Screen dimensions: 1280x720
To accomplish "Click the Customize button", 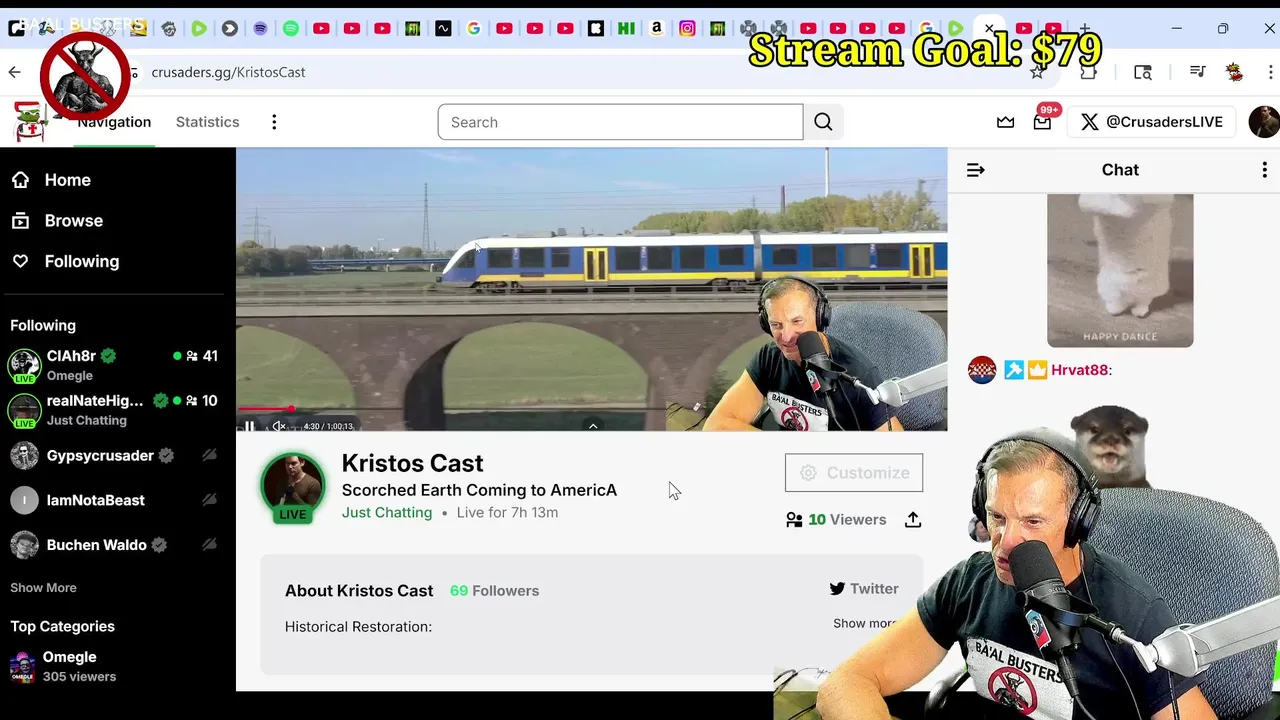I will tap(854, 473).
